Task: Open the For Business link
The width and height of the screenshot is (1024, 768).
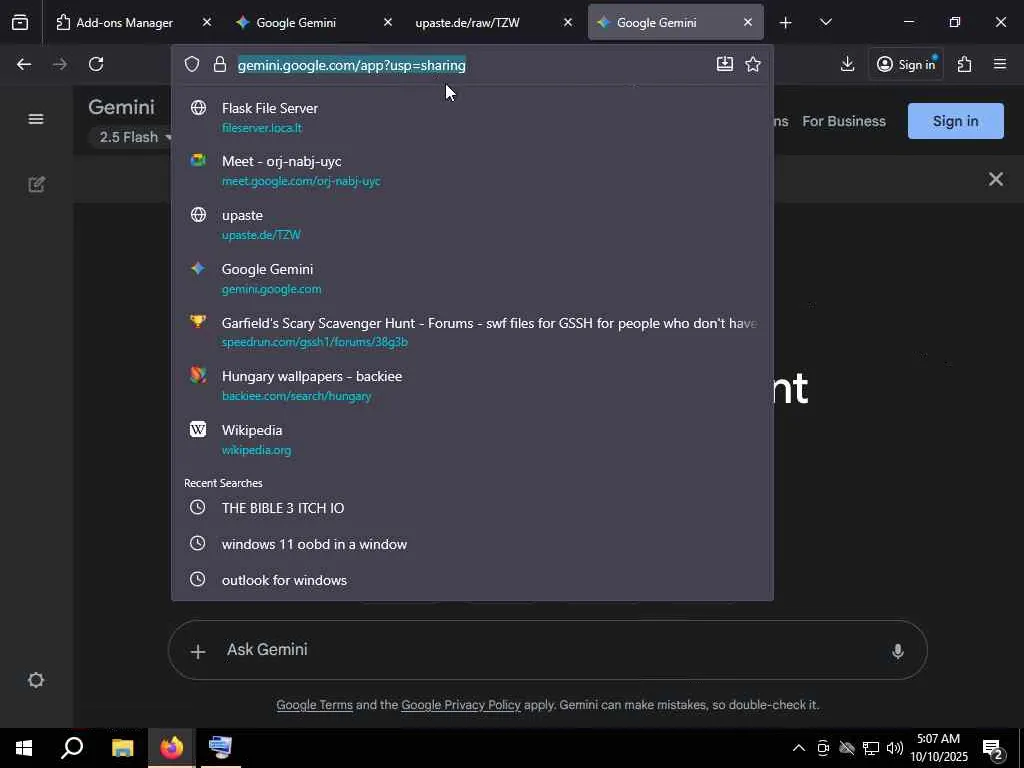Action: point(844,121)
